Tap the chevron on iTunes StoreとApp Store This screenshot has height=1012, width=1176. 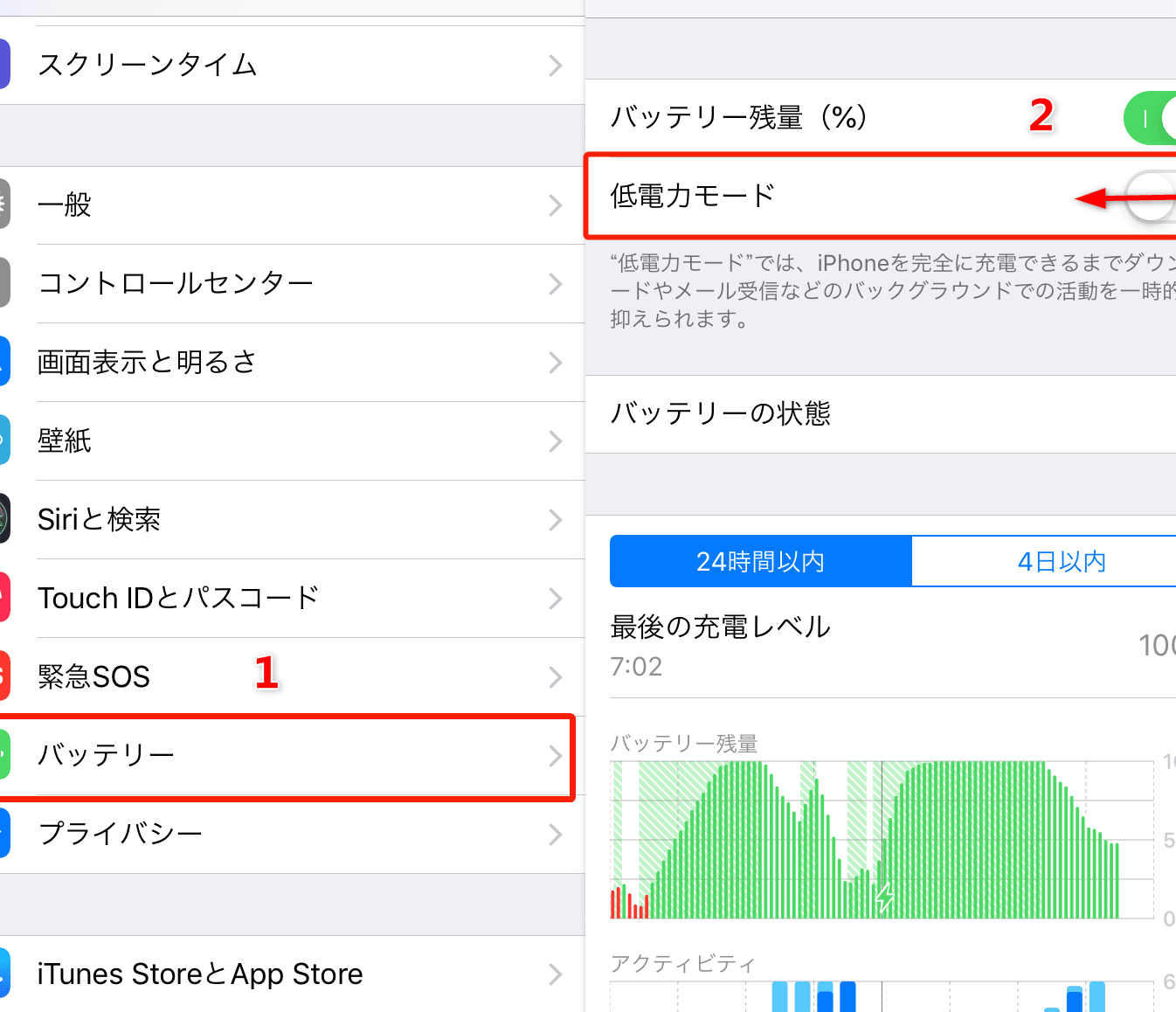[x=556, y=974]
